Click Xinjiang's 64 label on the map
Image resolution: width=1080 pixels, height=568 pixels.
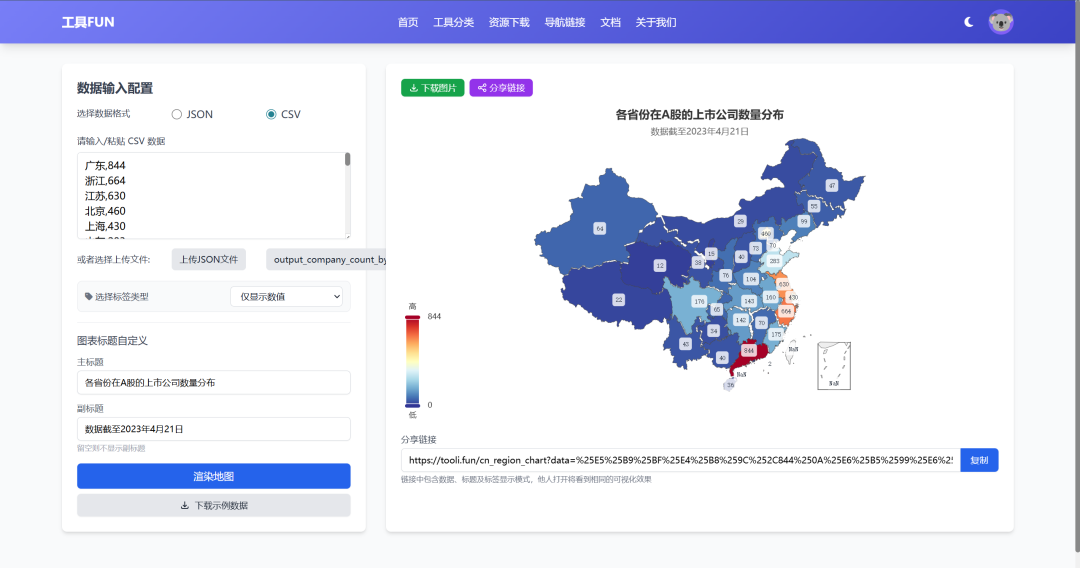click(600, 228)
